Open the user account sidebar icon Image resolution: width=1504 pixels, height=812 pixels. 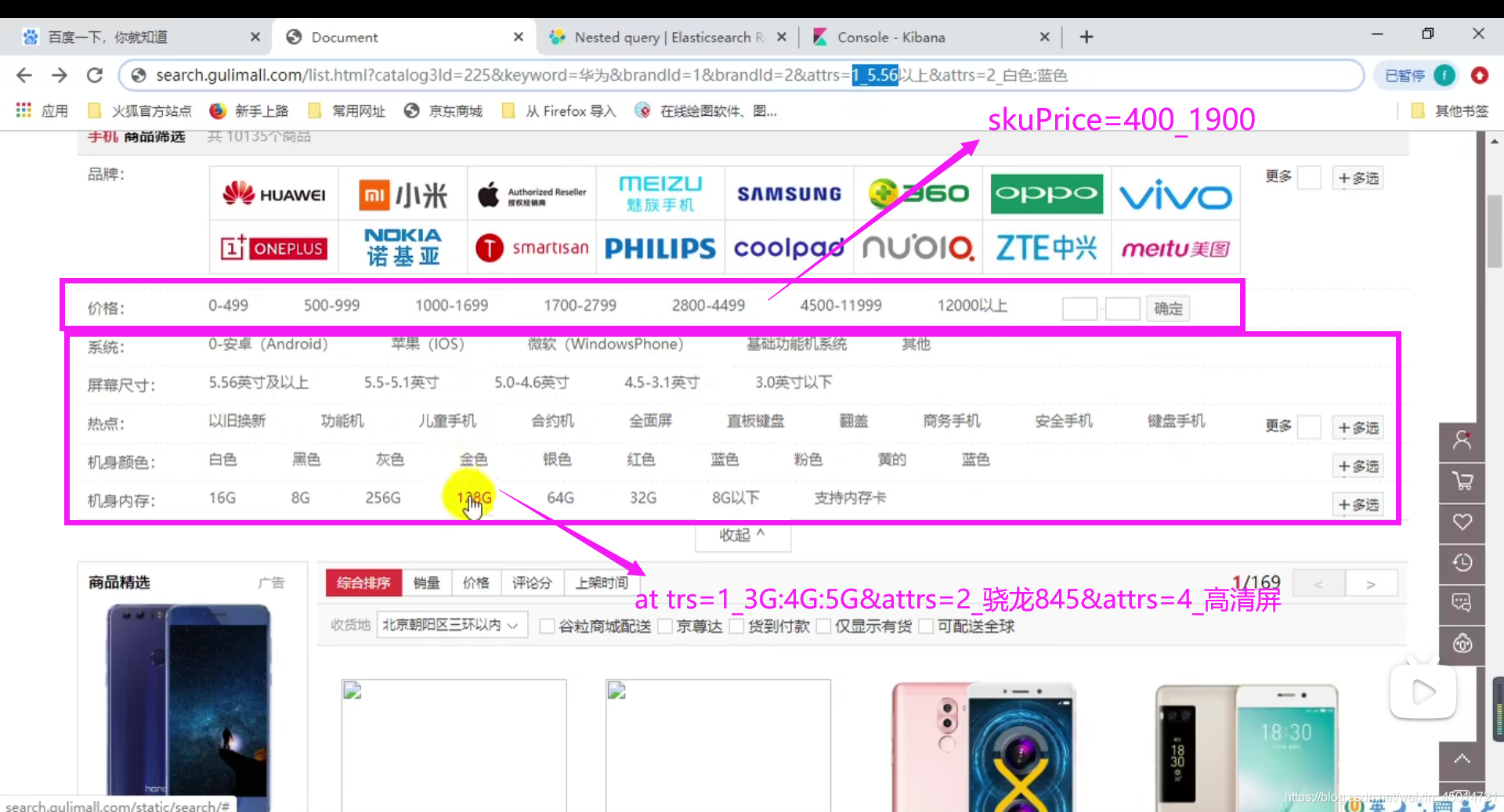click(1462, 441)
